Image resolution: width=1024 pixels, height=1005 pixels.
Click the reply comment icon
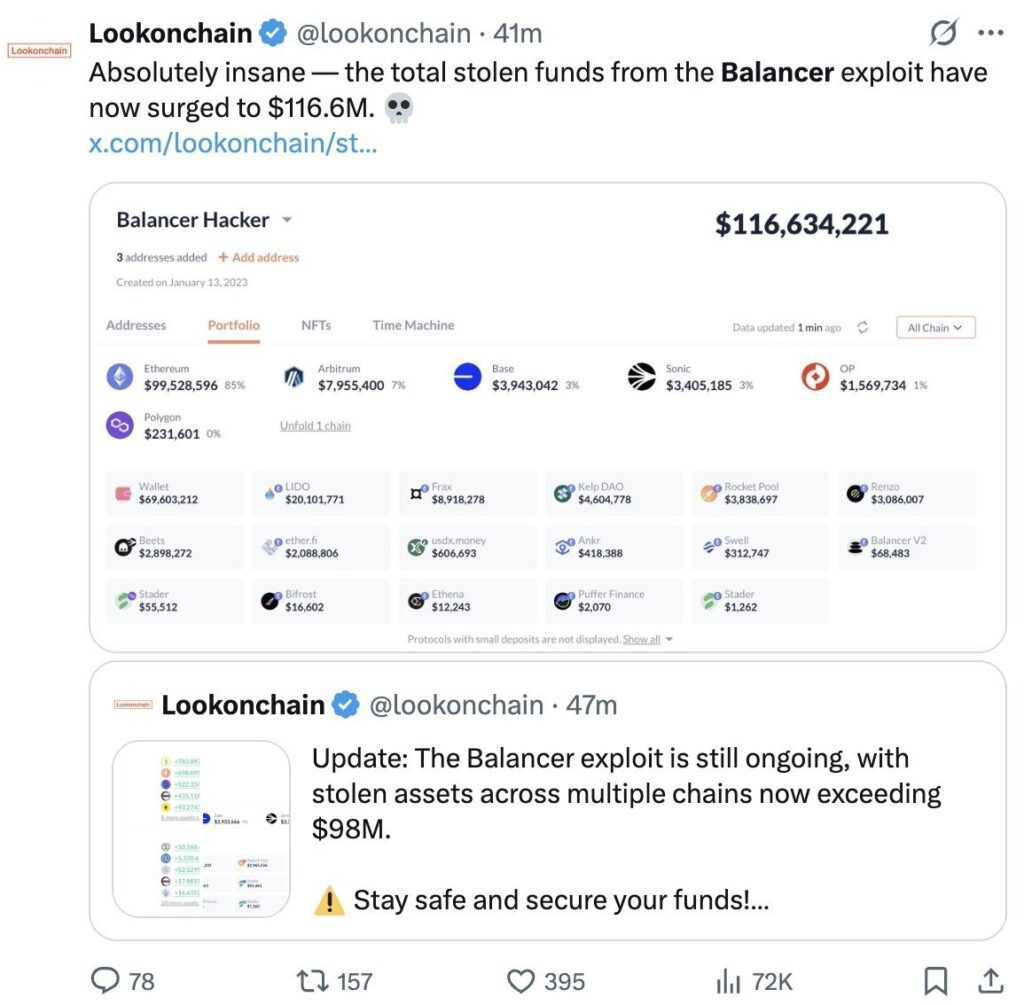[x=105, y=980]
